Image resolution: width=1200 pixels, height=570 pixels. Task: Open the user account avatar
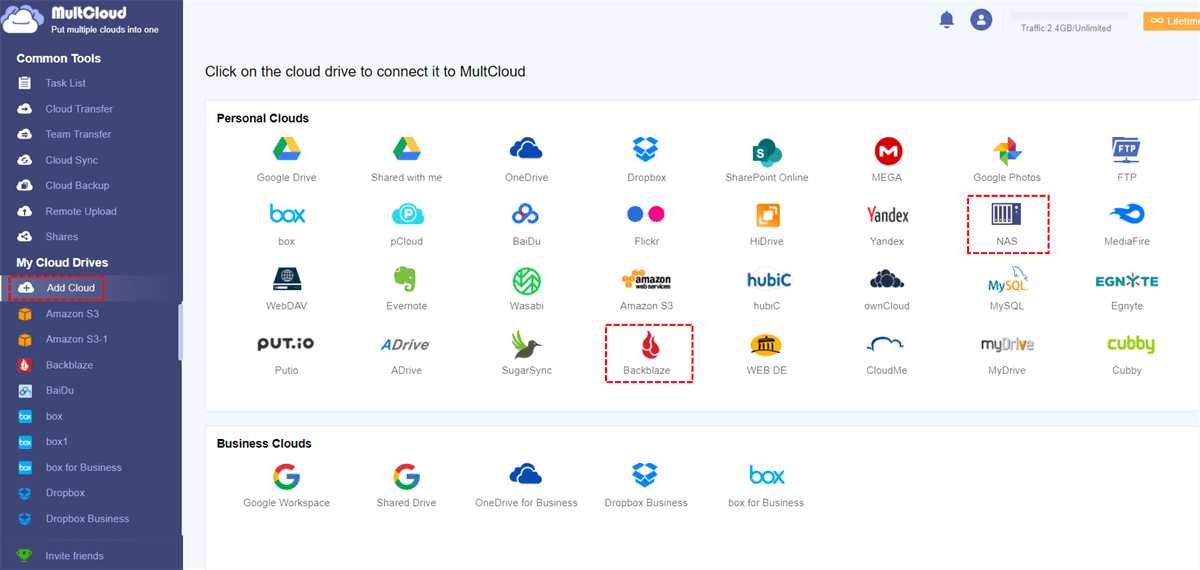(x=981, y=19)
